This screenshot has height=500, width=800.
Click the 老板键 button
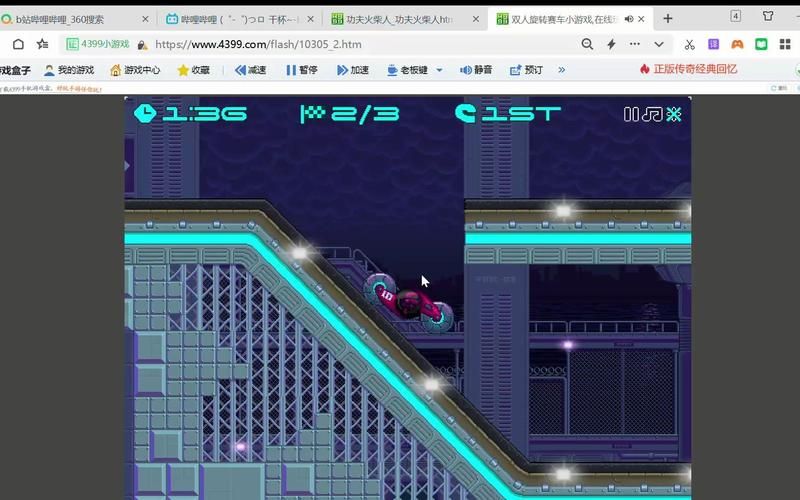(x=407, y=70)
